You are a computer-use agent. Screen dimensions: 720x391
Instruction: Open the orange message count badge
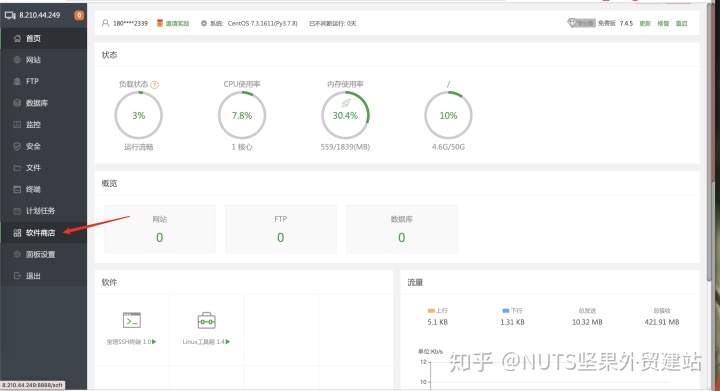pos(79,15)
